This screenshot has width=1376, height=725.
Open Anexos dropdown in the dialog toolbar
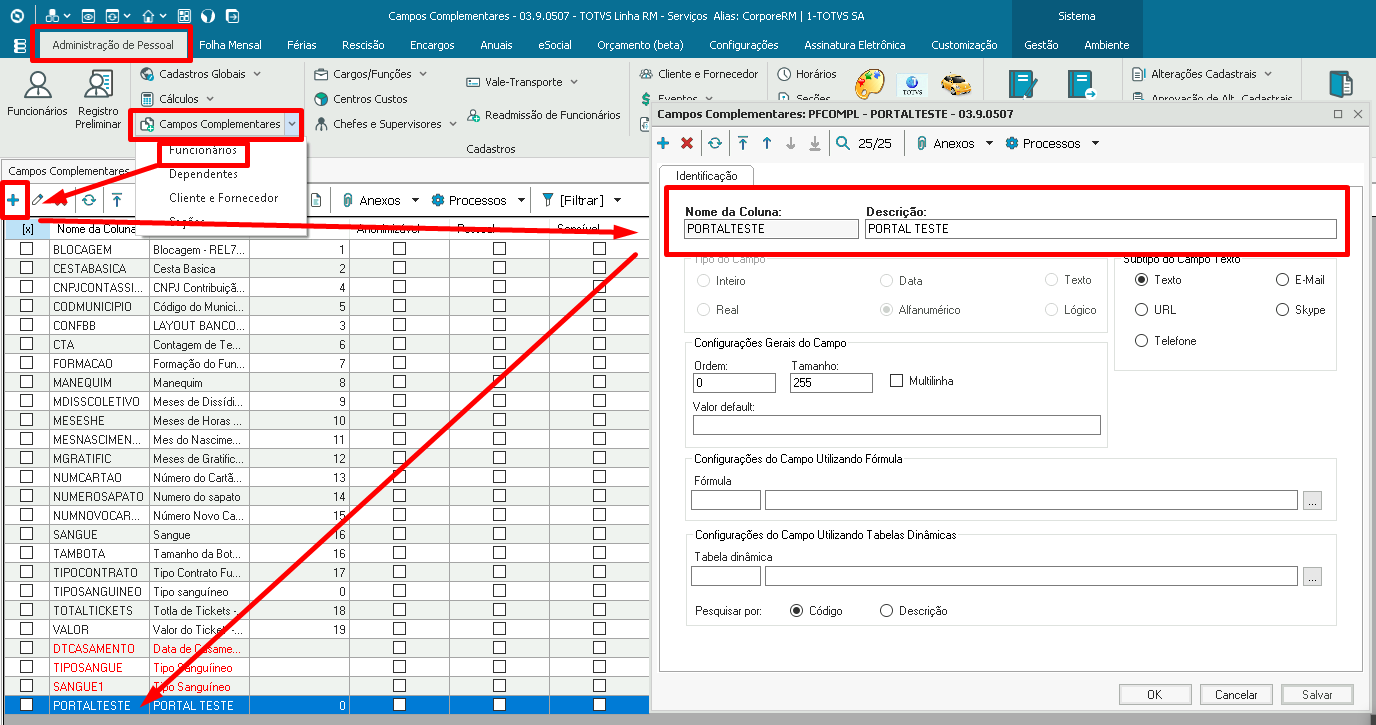click(x=989, y=144)
